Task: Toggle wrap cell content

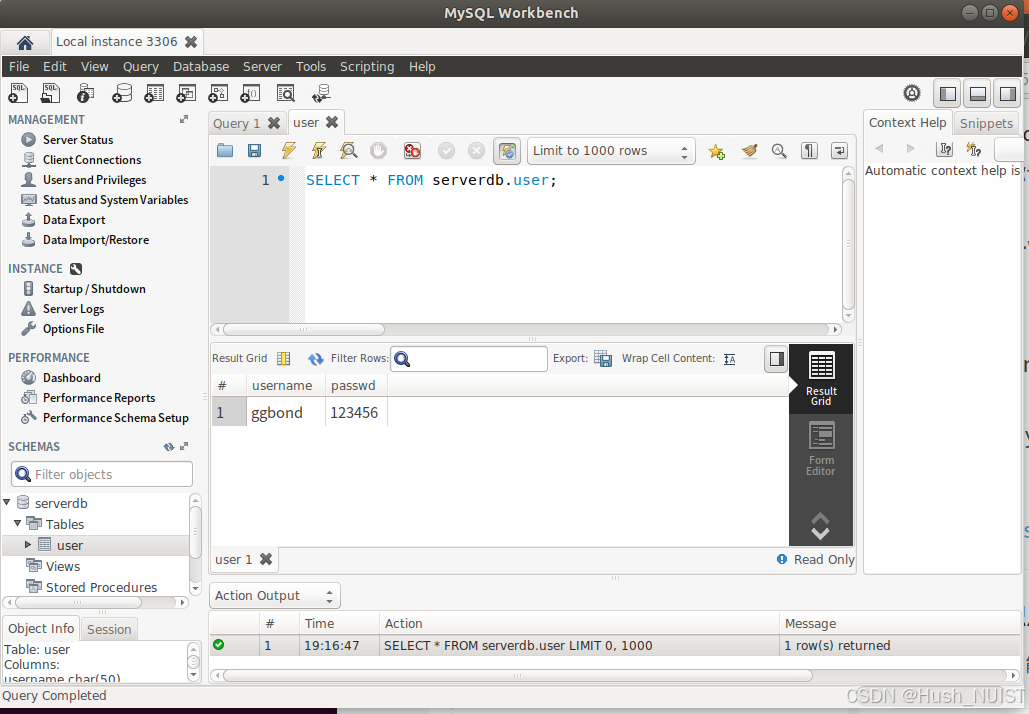Action: pyautogui.click(x=730, y=359)
